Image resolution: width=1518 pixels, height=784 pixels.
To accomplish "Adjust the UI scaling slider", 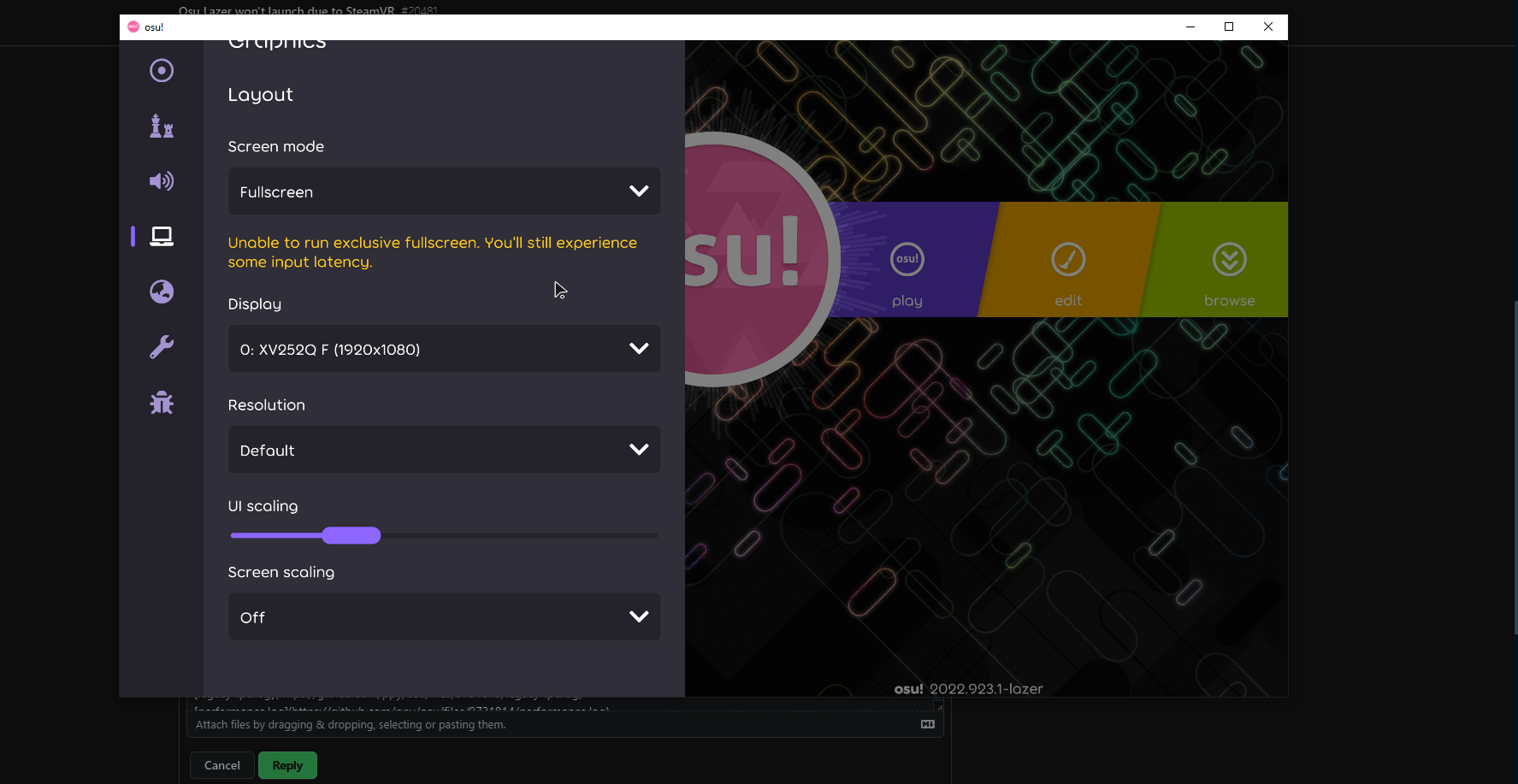I will (351, 535).
